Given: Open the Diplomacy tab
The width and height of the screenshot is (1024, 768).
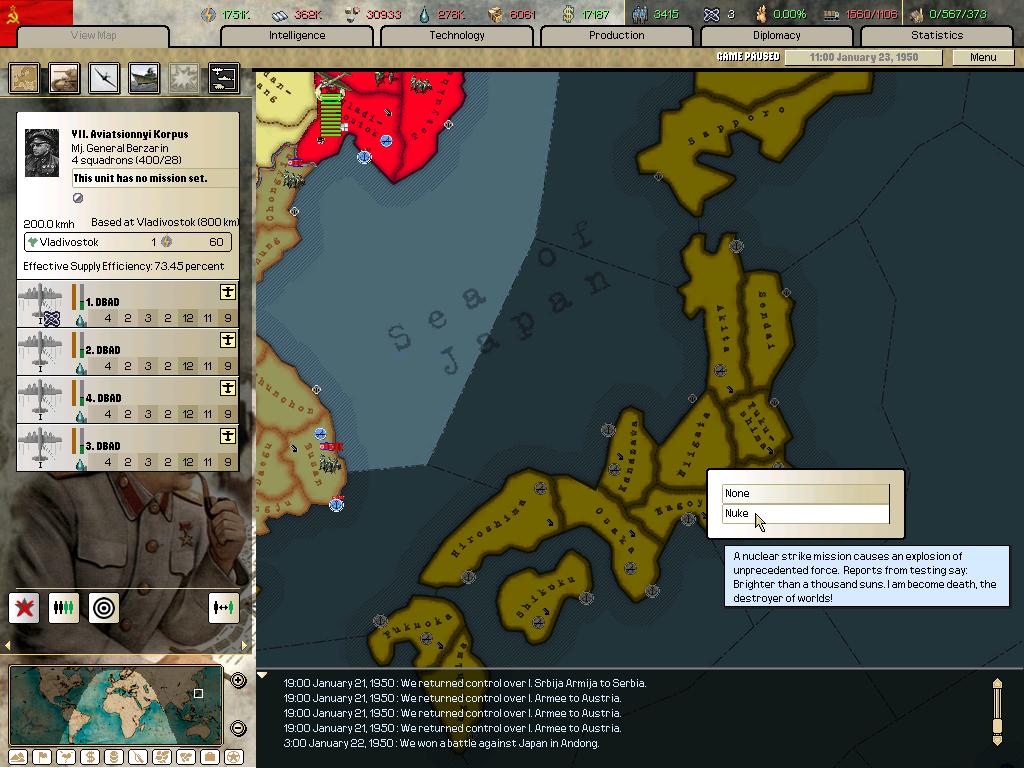Looking at the screenshot, I should point(776,35).
